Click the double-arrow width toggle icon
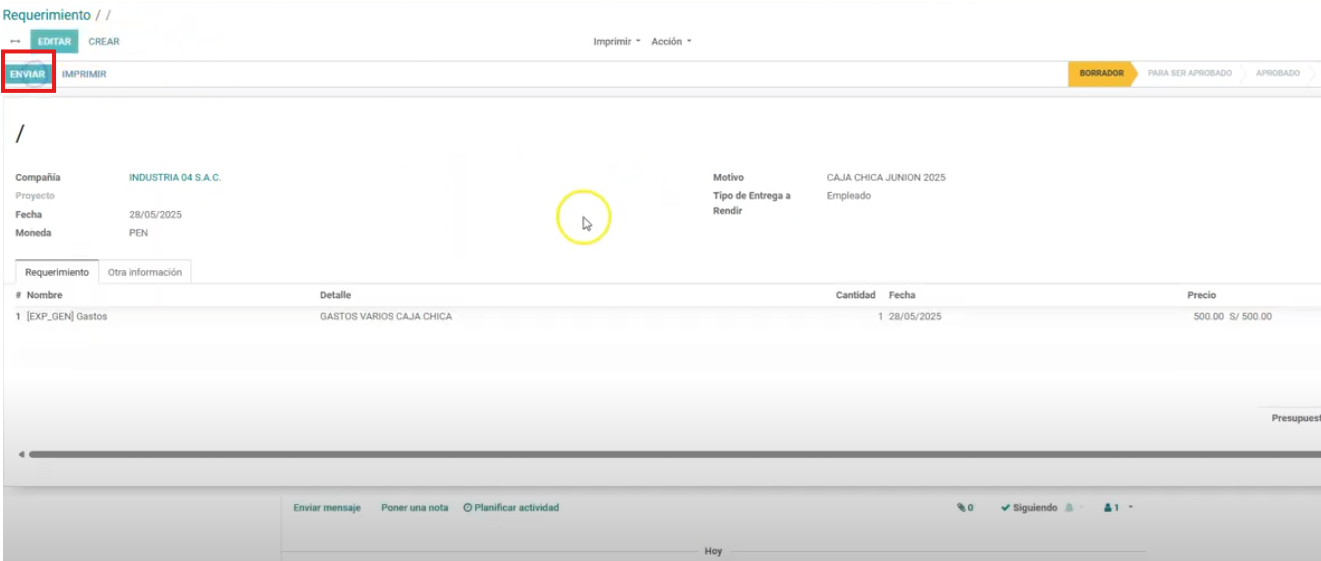This screenshot has width=1321, height=561. tap(15, 42)
